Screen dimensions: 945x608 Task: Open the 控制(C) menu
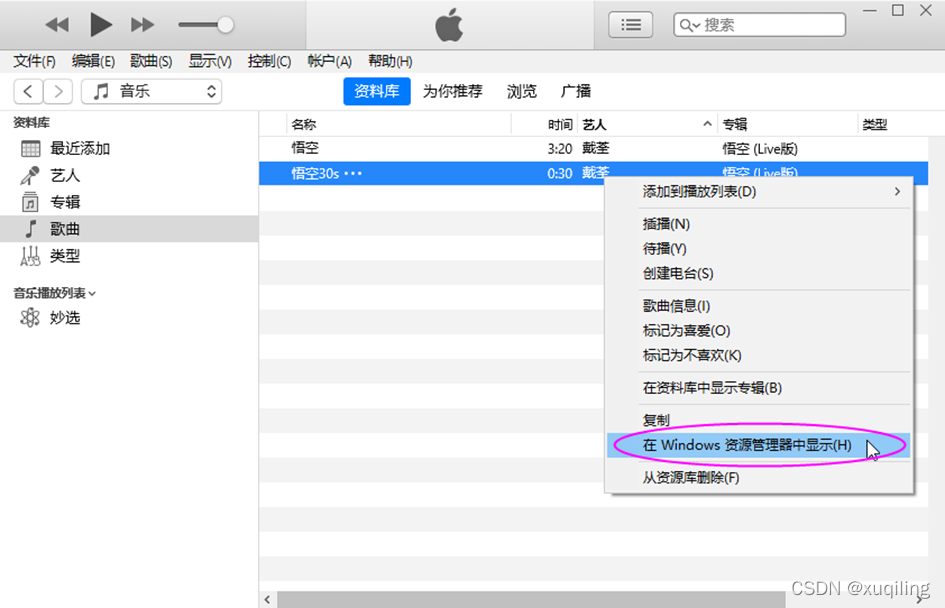click(x=269, y=61)
